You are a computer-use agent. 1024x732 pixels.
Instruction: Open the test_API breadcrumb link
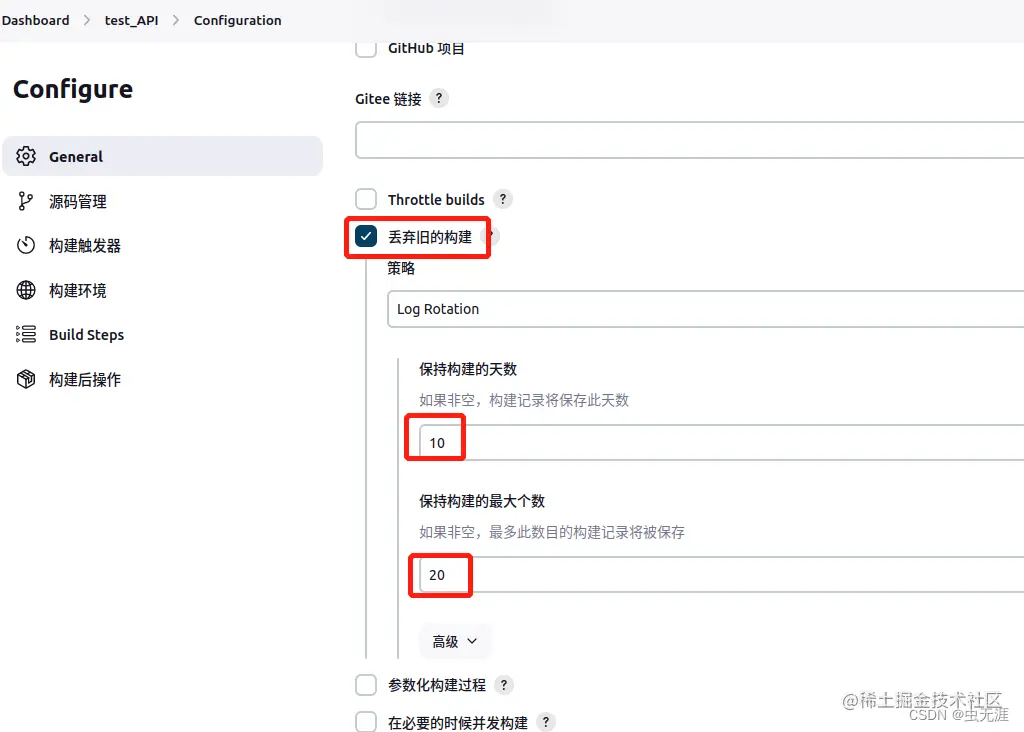click(131, 20)
